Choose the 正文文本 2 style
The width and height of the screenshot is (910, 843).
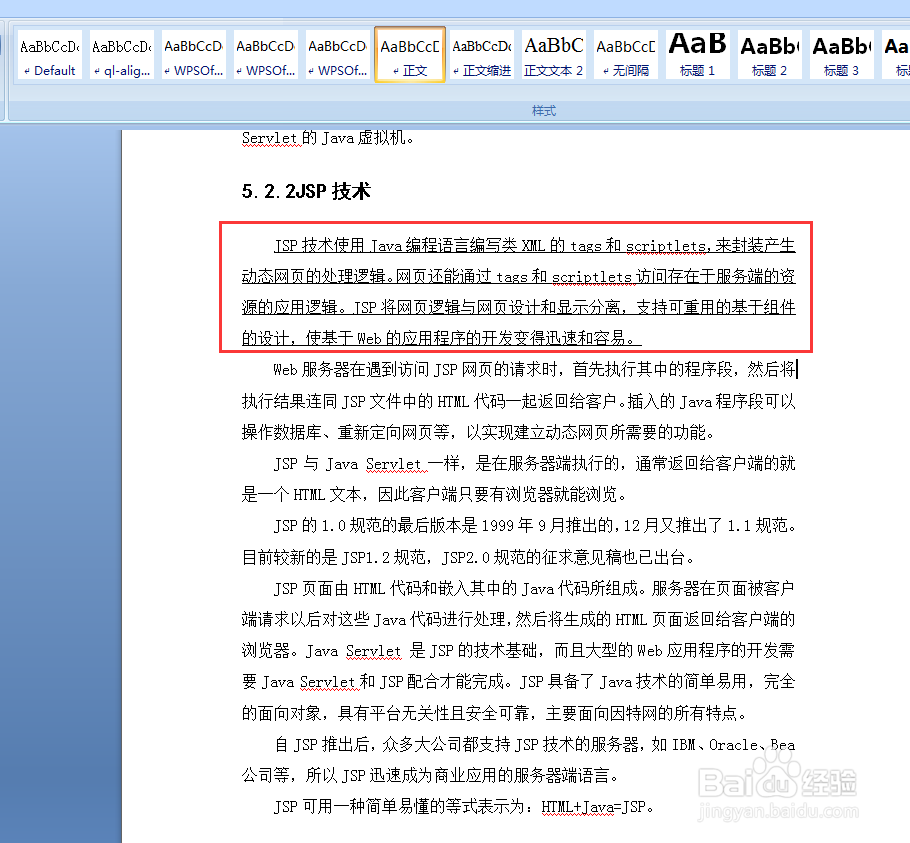553,54
